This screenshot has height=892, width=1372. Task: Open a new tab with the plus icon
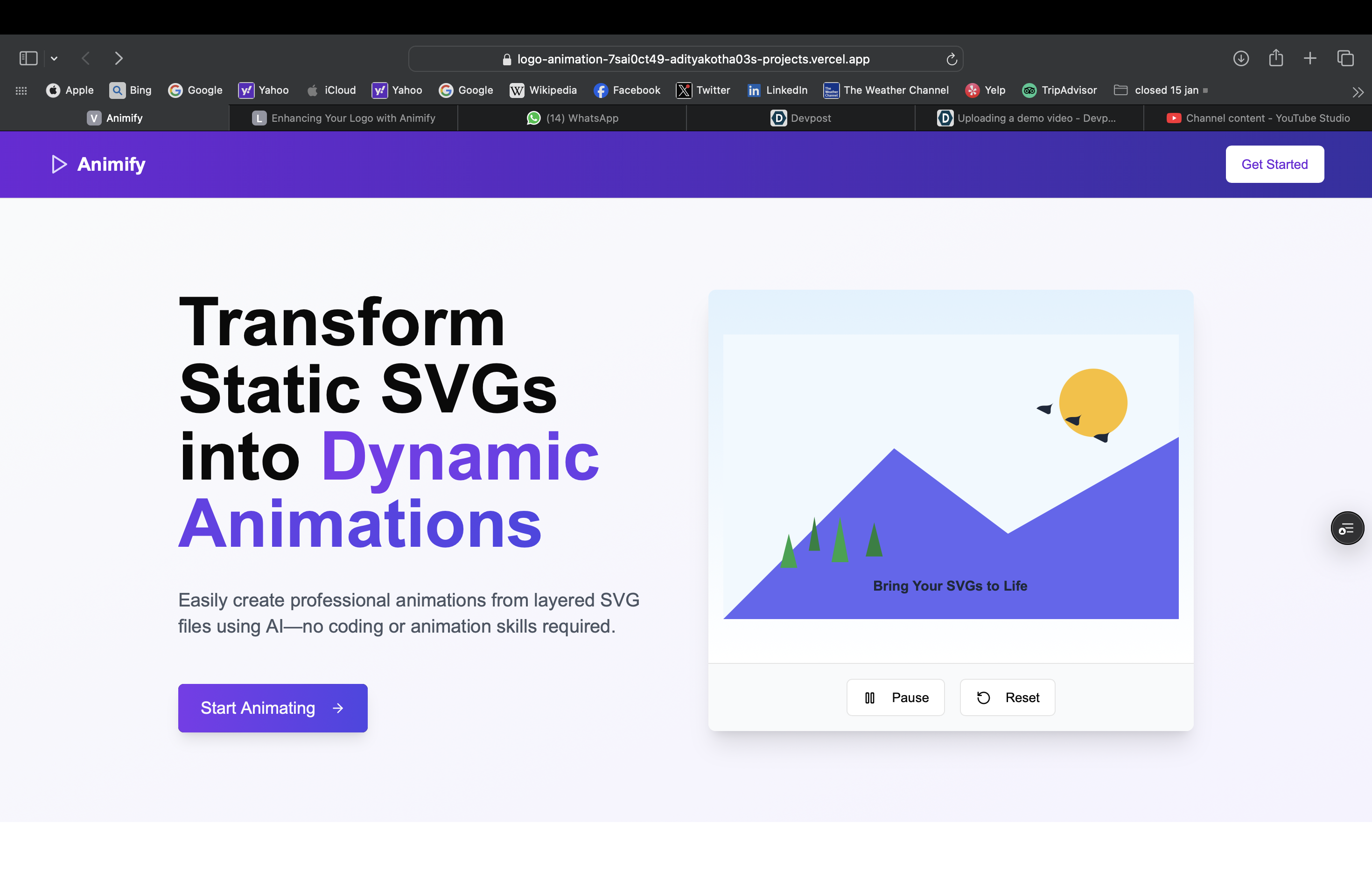[x=1310, y=58]
